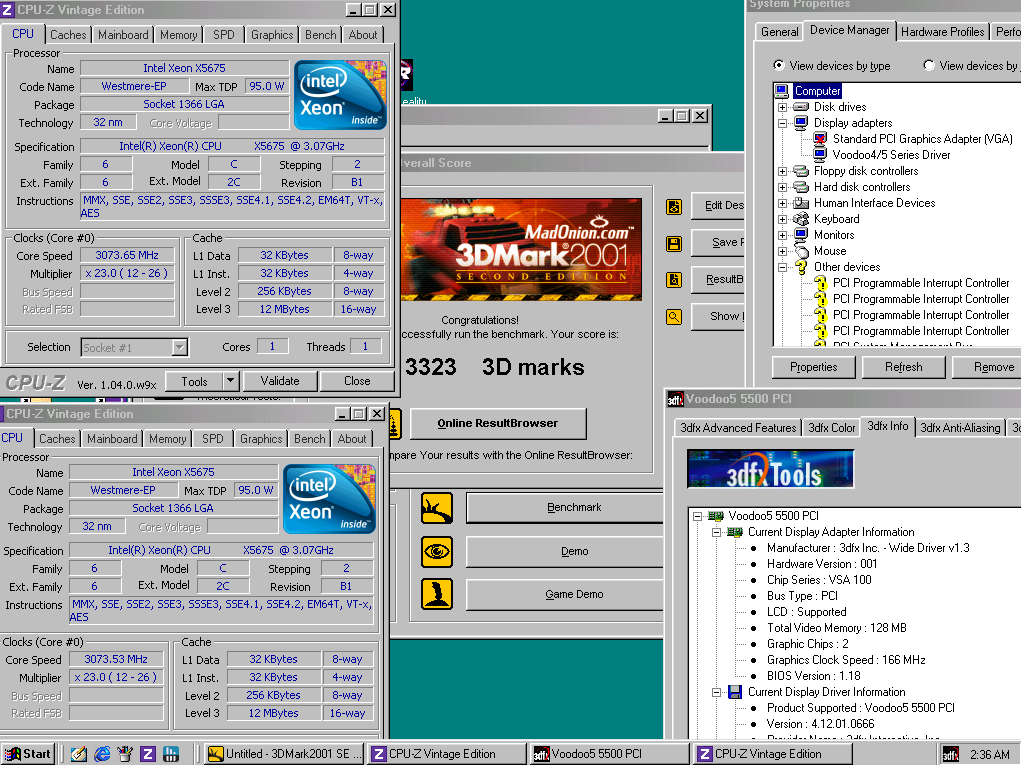Click the Game Demo joystick icon

[x=437, y=594]
